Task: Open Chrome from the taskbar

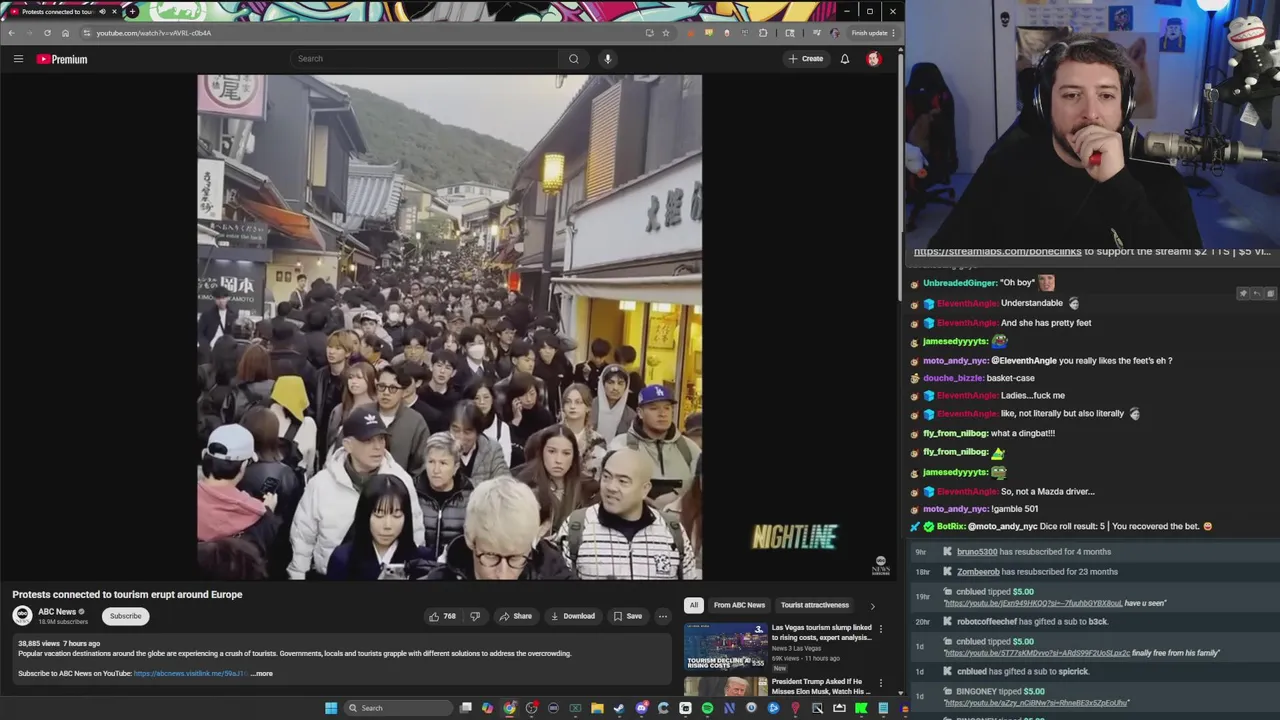Action: point(510,708)
